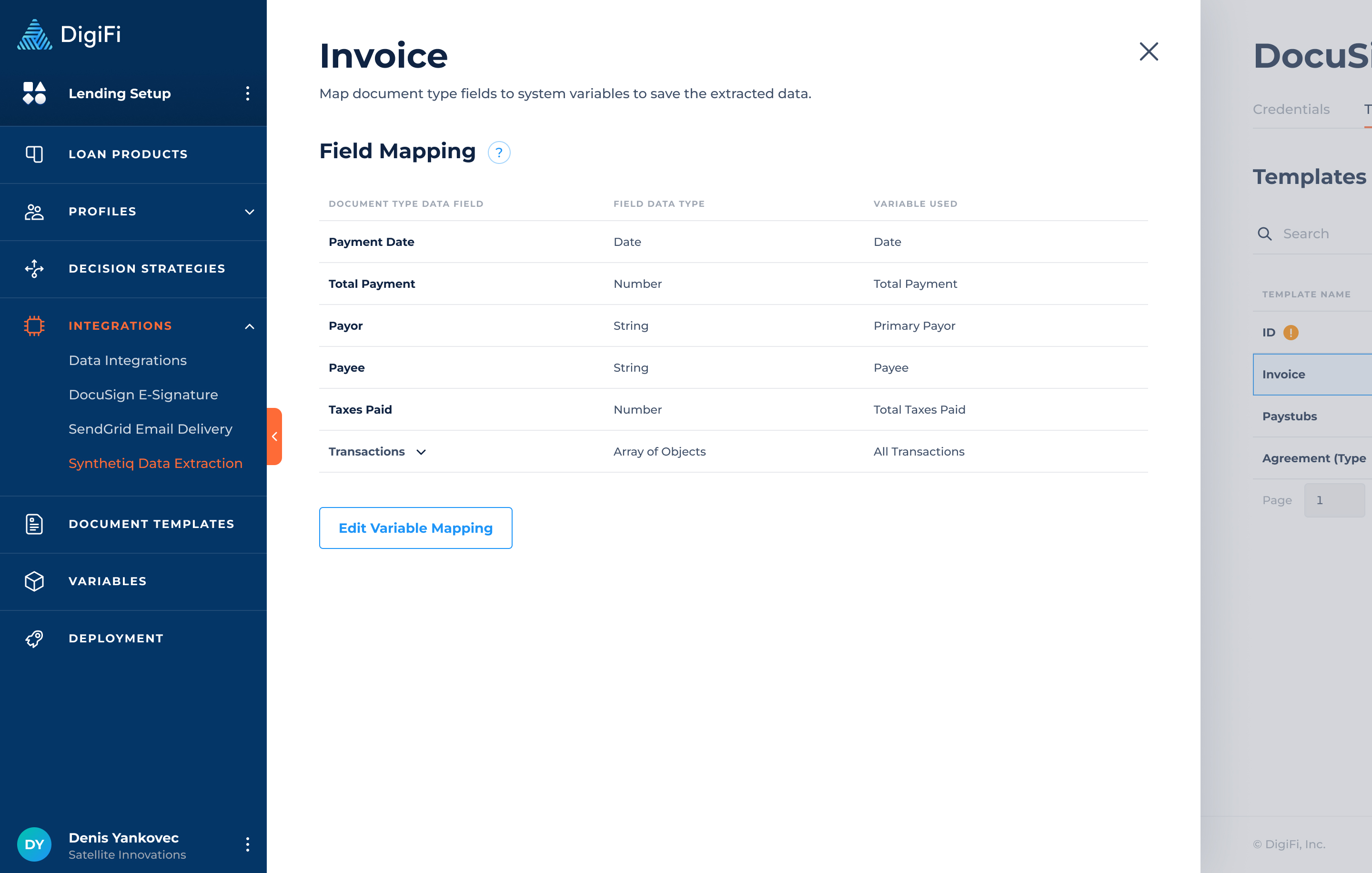
Task: Collapse the Integrations menu section
Action: coord(249,326)
